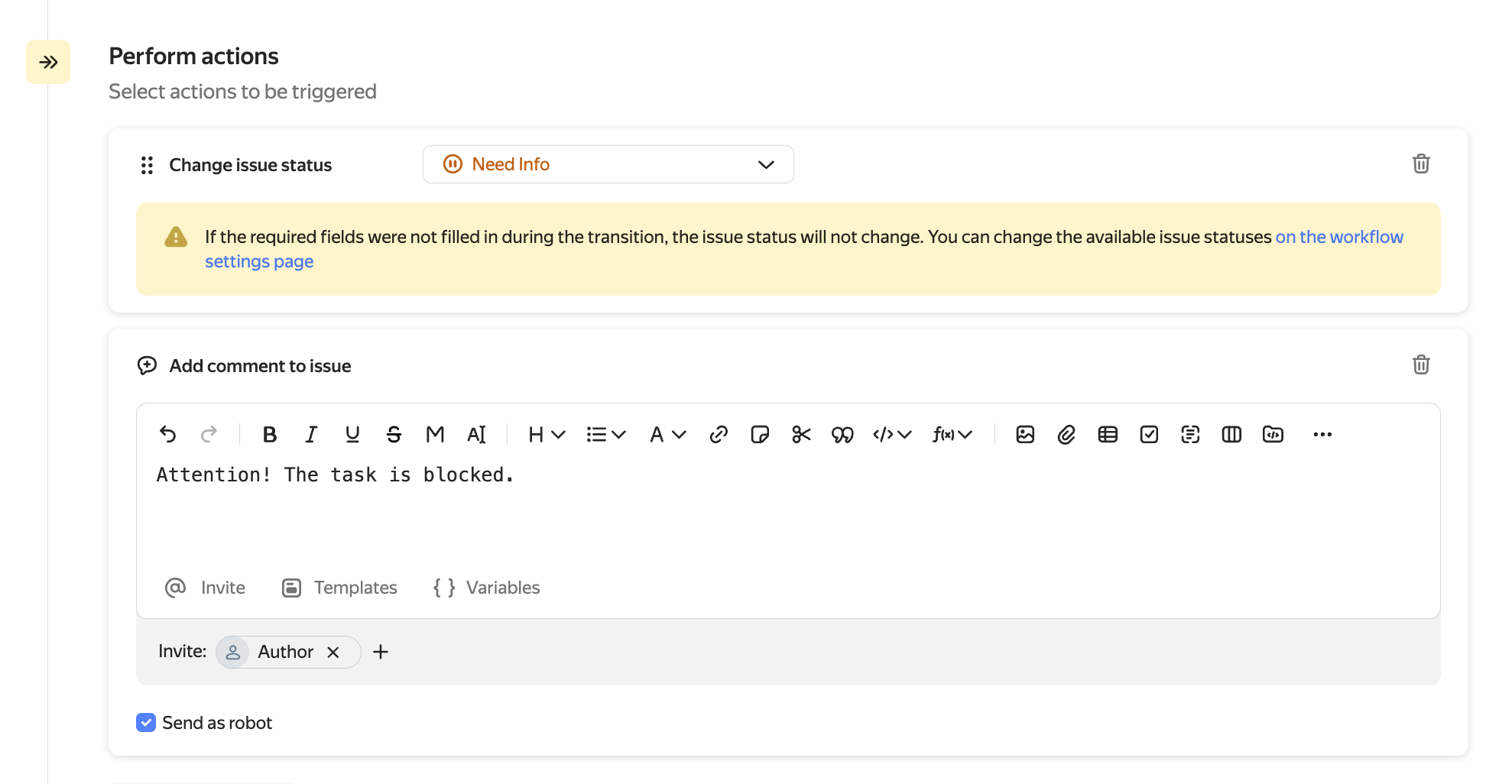Insert a quote block with quotation icon
Image resolution: width=1512 pixels, height=784 pixels.
click(842, 435)
